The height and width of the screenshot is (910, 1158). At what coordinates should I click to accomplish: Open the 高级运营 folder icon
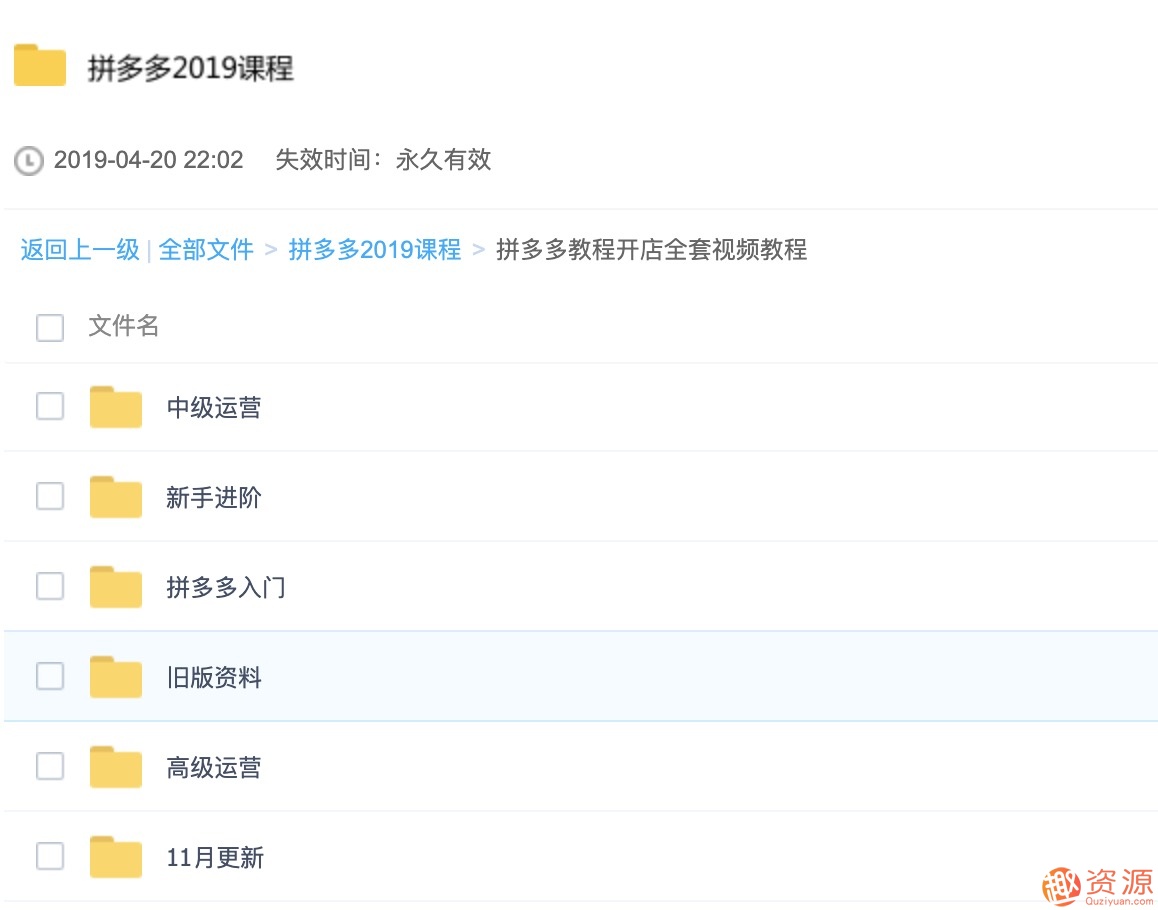coord(116,767)
